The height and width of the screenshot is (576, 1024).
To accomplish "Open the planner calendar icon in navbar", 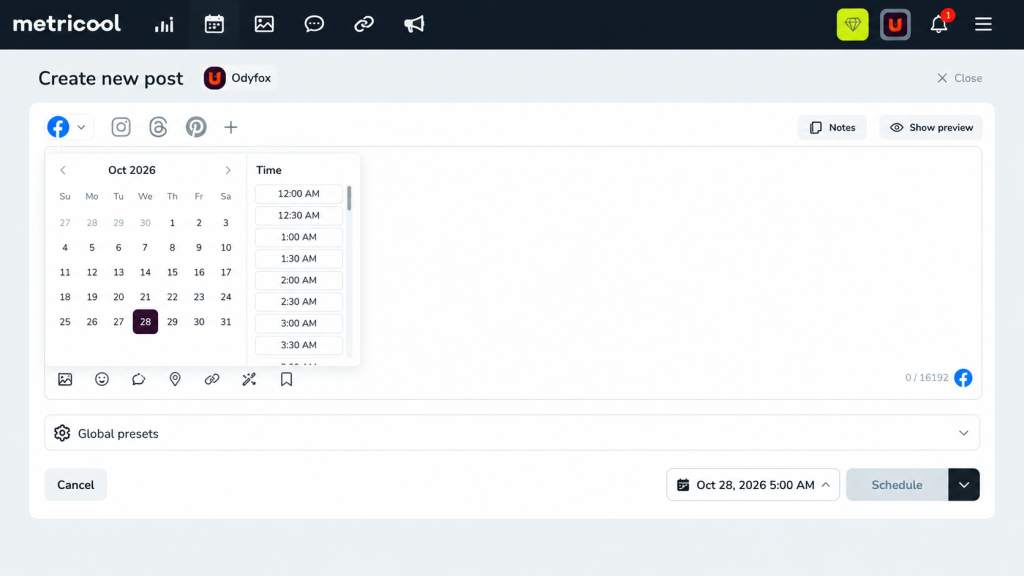I will (214, 25).
